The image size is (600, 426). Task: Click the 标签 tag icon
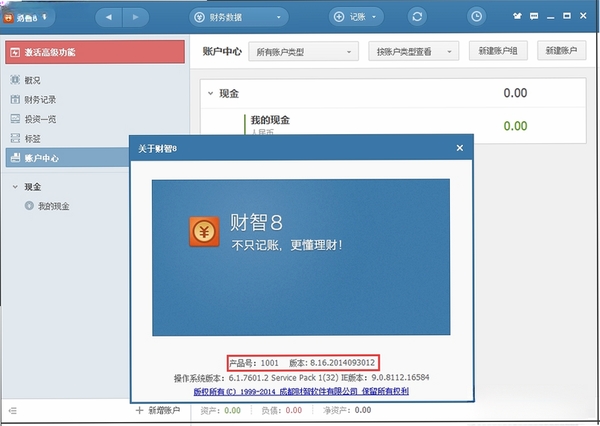pos(15,138)
